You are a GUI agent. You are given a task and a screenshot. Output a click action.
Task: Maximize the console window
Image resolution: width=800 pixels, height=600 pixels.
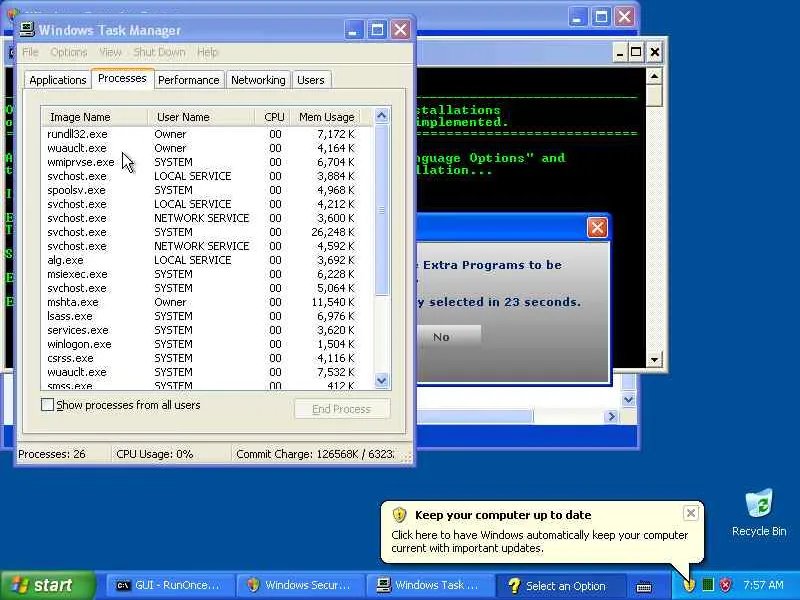pyautogui.click(x=636, y=53)
